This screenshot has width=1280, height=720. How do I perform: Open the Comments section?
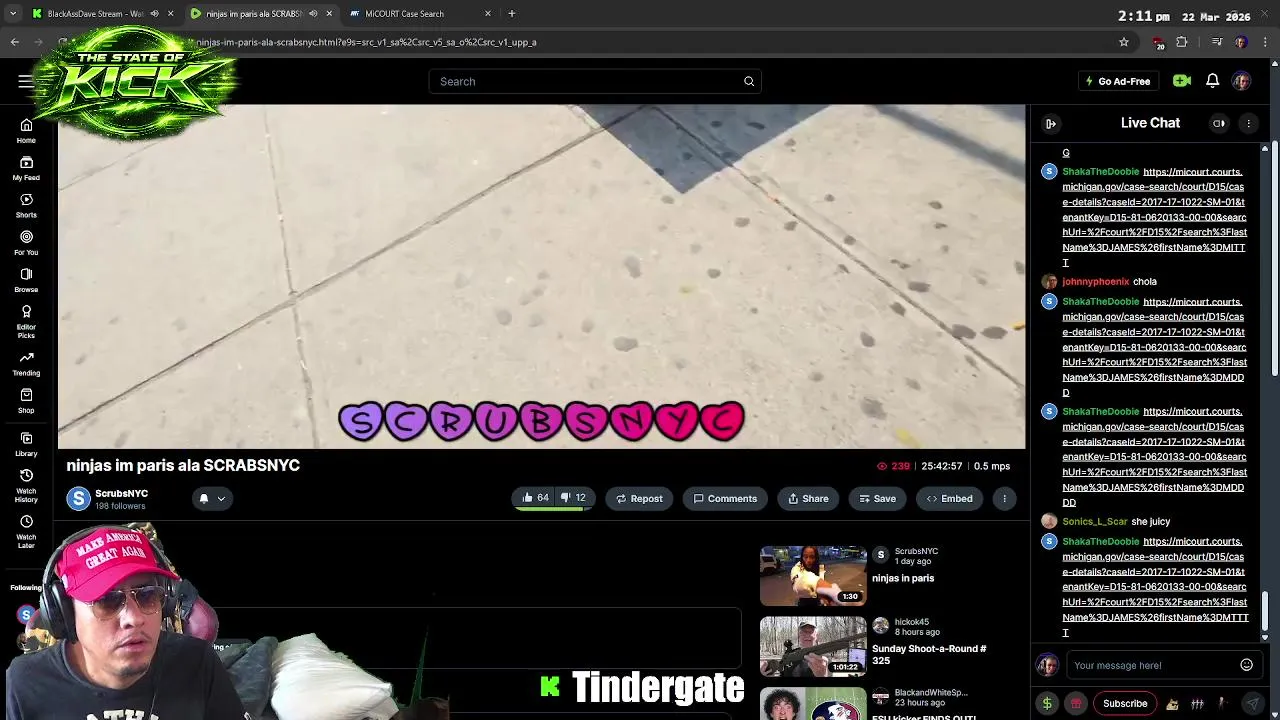coord(725,498)
